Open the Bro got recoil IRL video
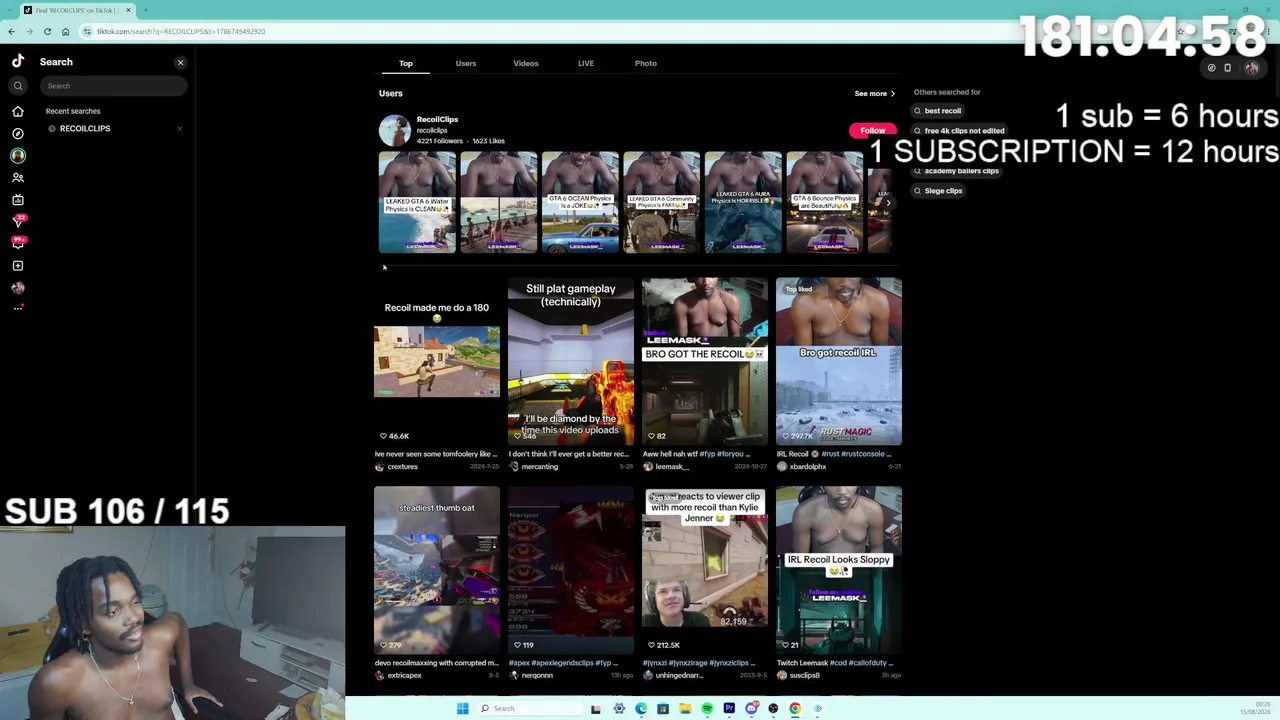This screenshot has height=720, width=1280. coord(839,361)
